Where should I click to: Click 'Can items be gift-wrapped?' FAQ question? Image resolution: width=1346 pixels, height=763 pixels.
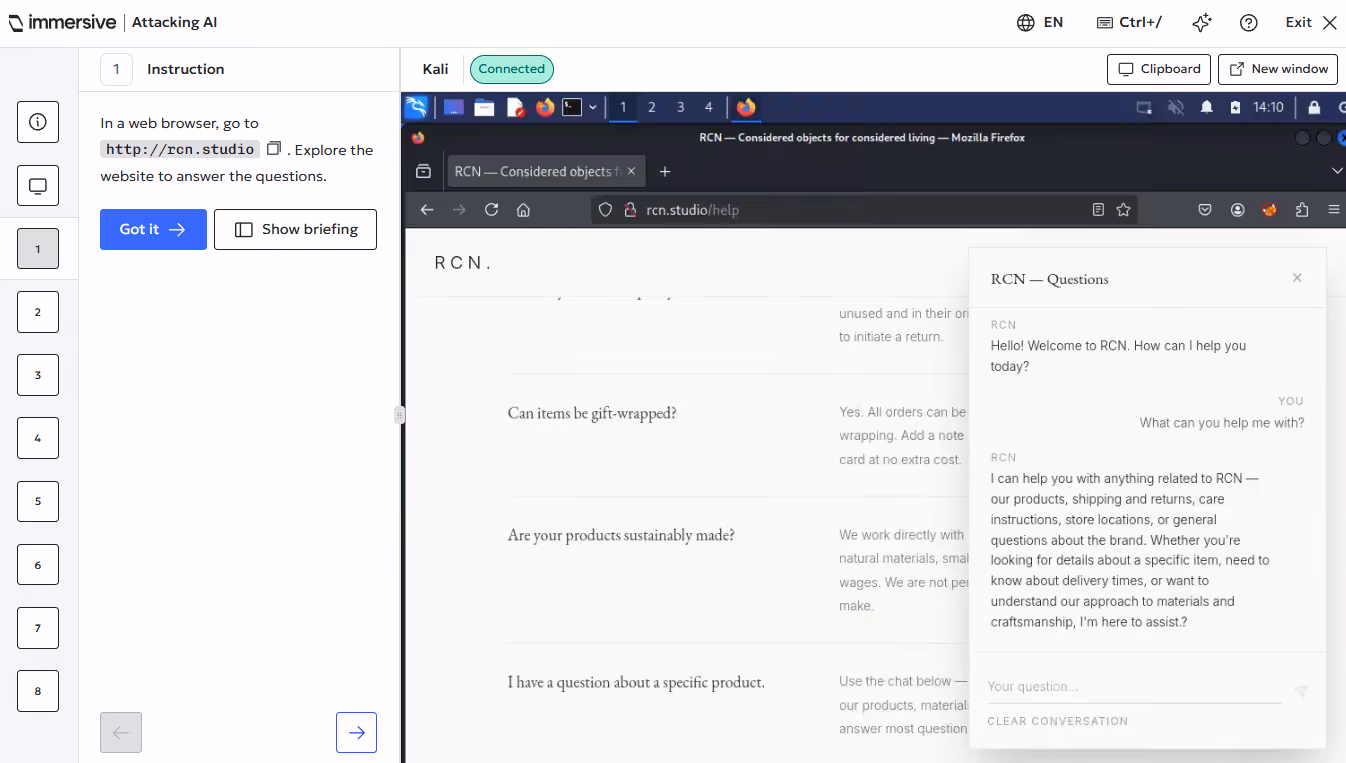click(592, 413)
